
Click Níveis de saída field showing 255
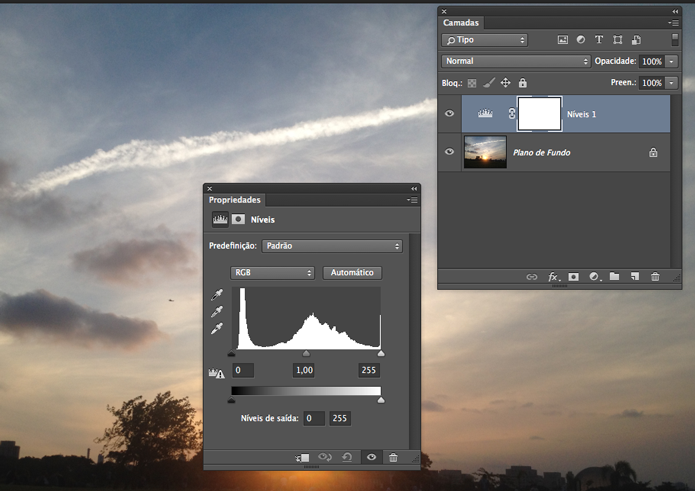pos(340,418)
